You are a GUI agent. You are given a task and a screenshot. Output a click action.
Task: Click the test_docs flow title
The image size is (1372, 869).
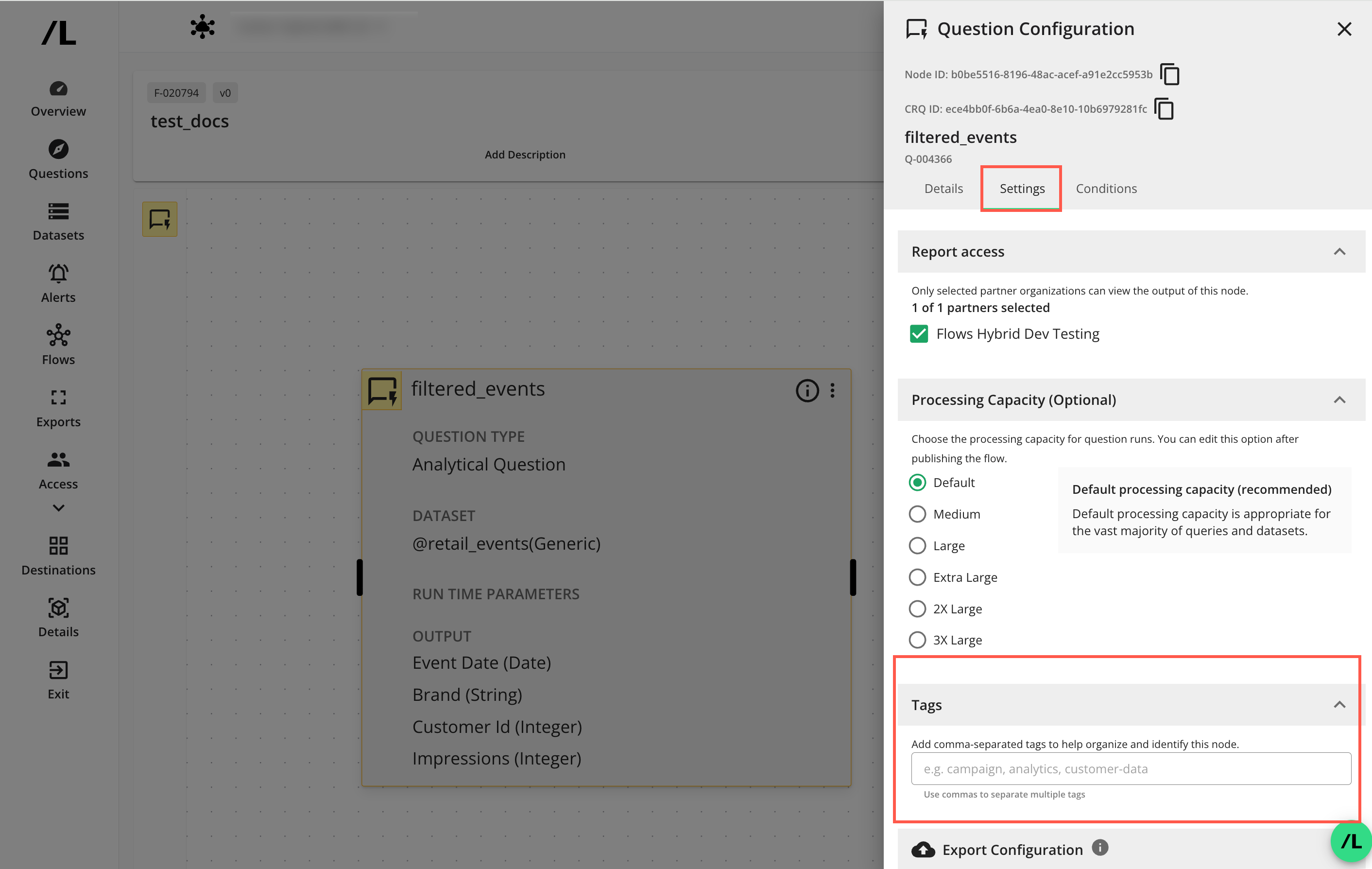tap(189, 122)
